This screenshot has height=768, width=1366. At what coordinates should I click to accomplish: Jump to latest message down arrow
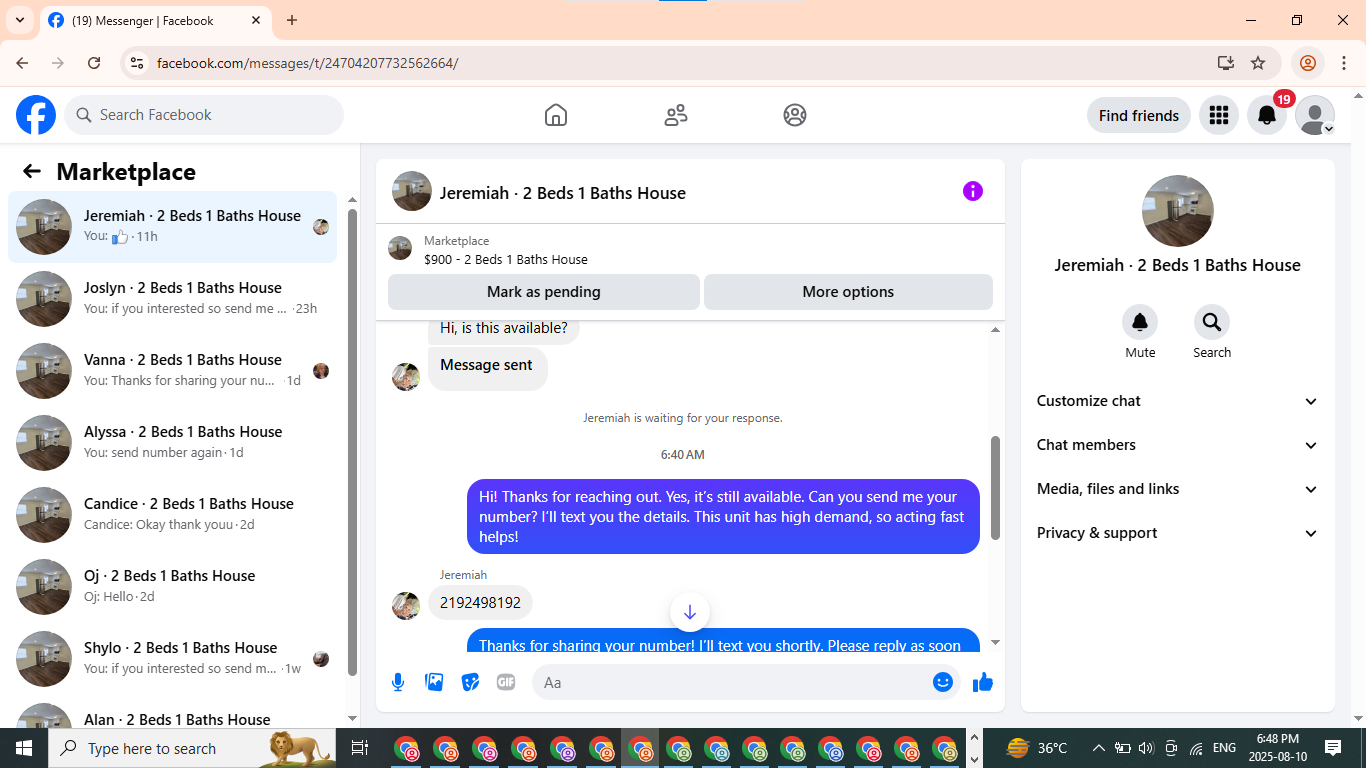pyautogui.click(x=690, y=612)
